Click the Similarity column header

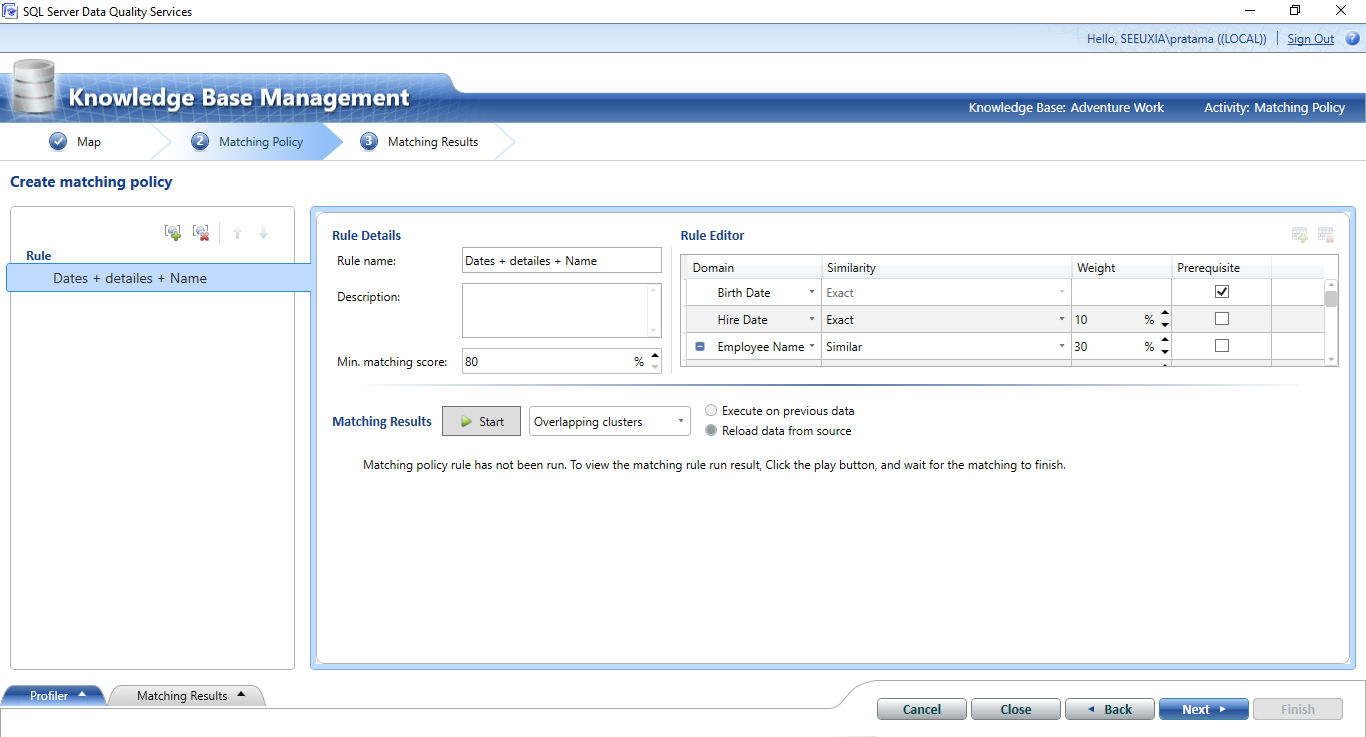pos(946,268)
